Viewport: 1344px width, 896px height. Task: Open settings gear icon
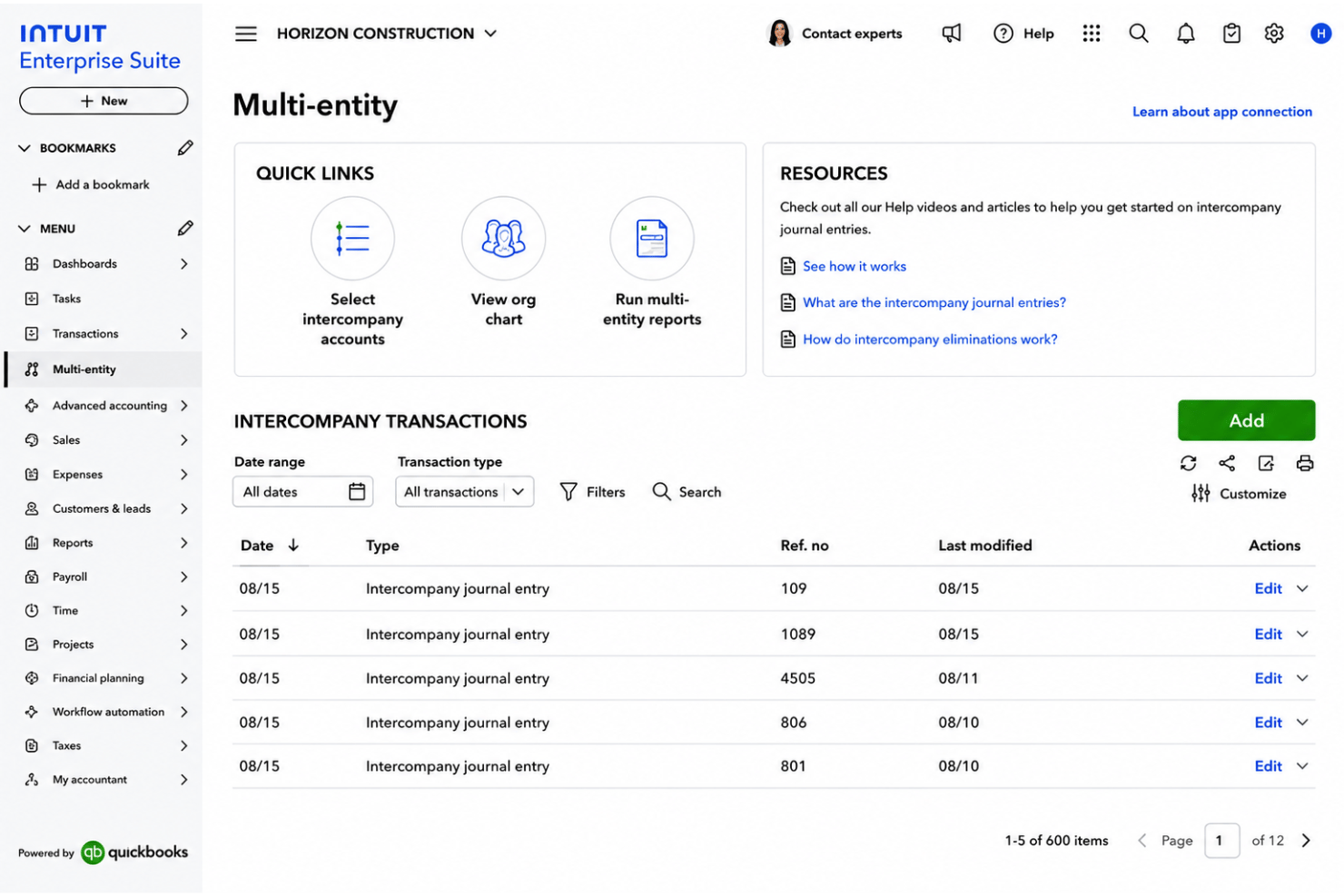tap(1274, 34)
